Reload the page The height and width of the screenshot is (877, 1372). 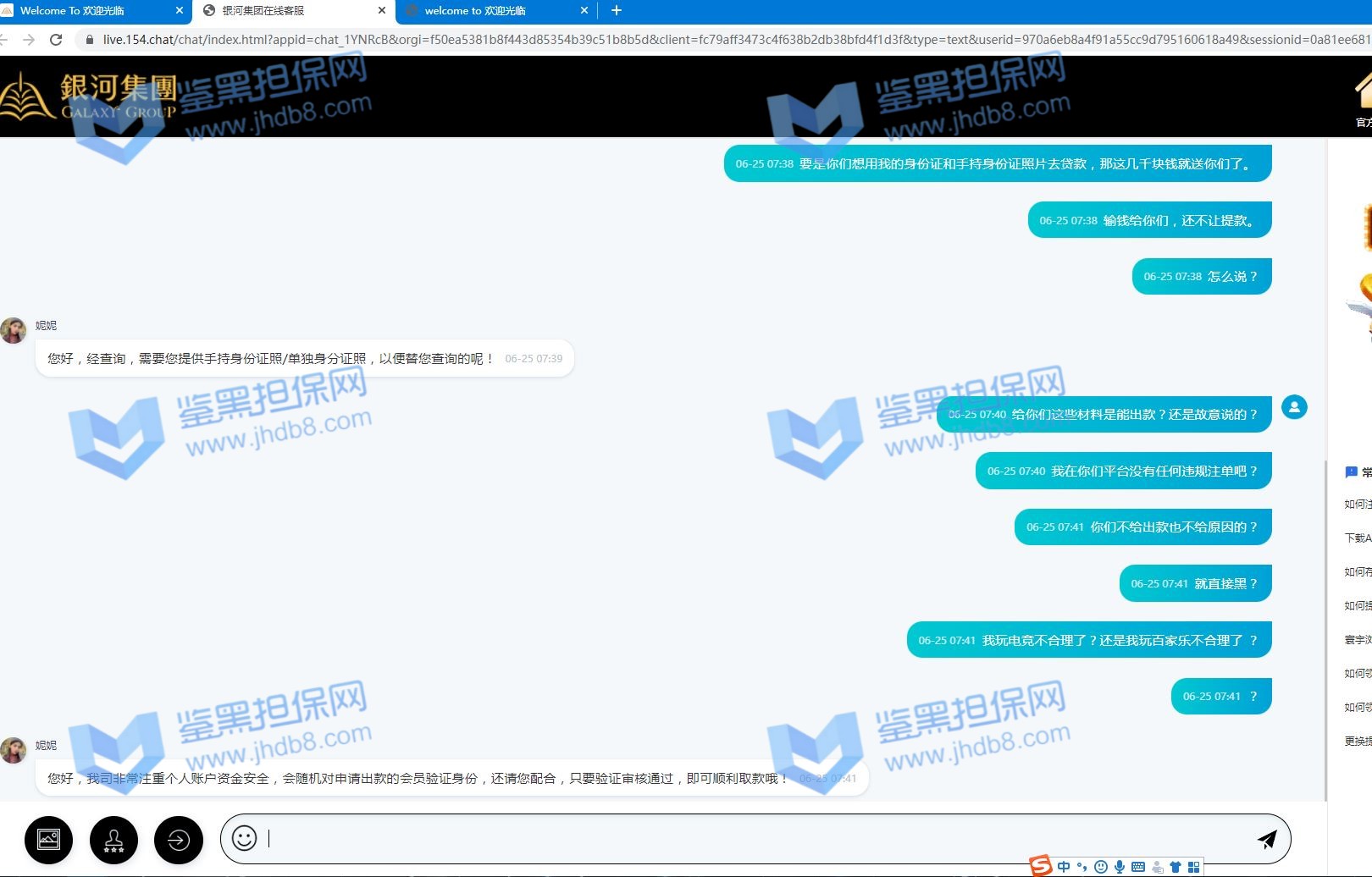56,40
